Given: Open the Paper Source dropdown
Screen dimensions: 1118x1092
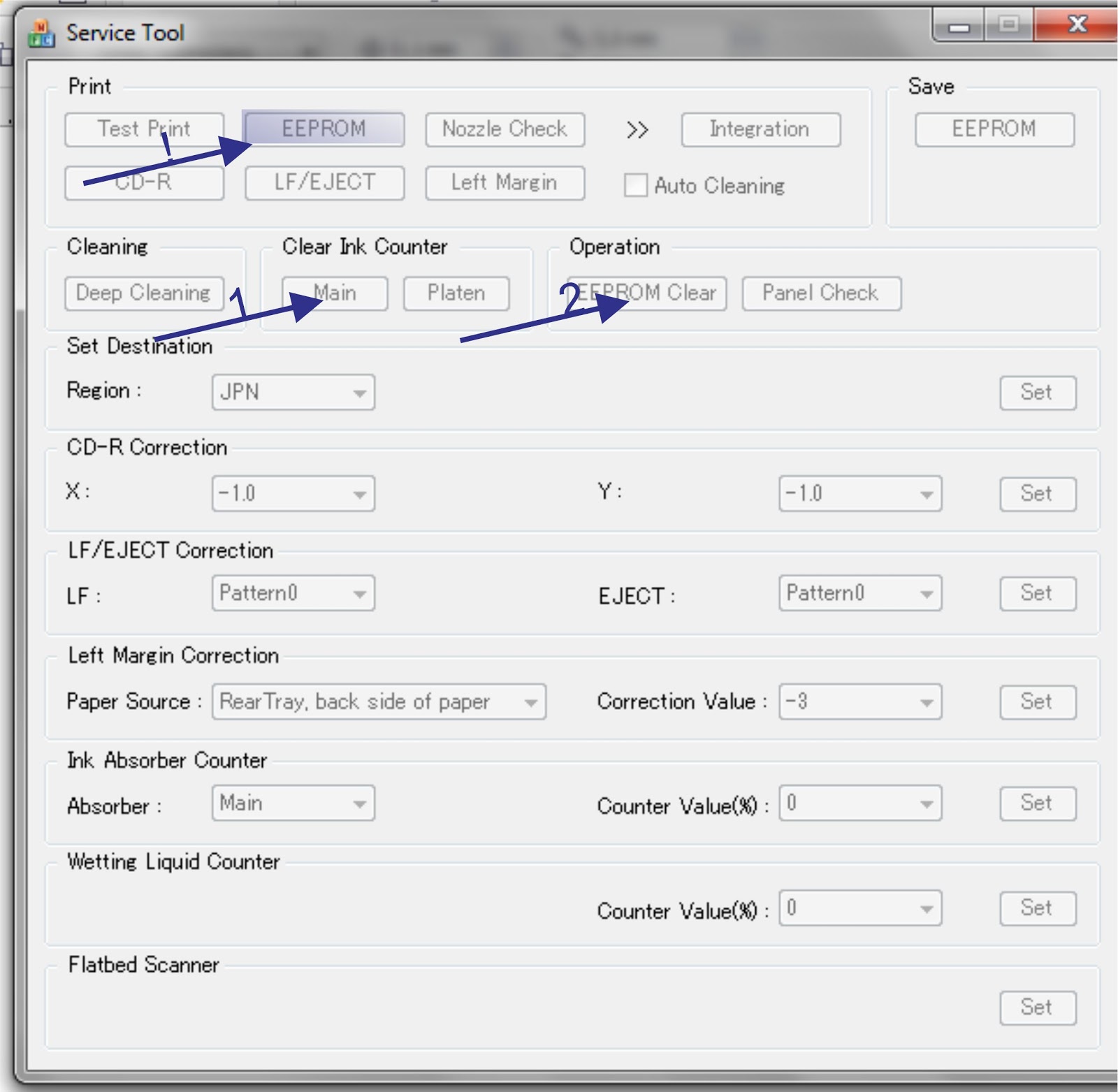Looking at the screenshot, I should tap(379, 701).
